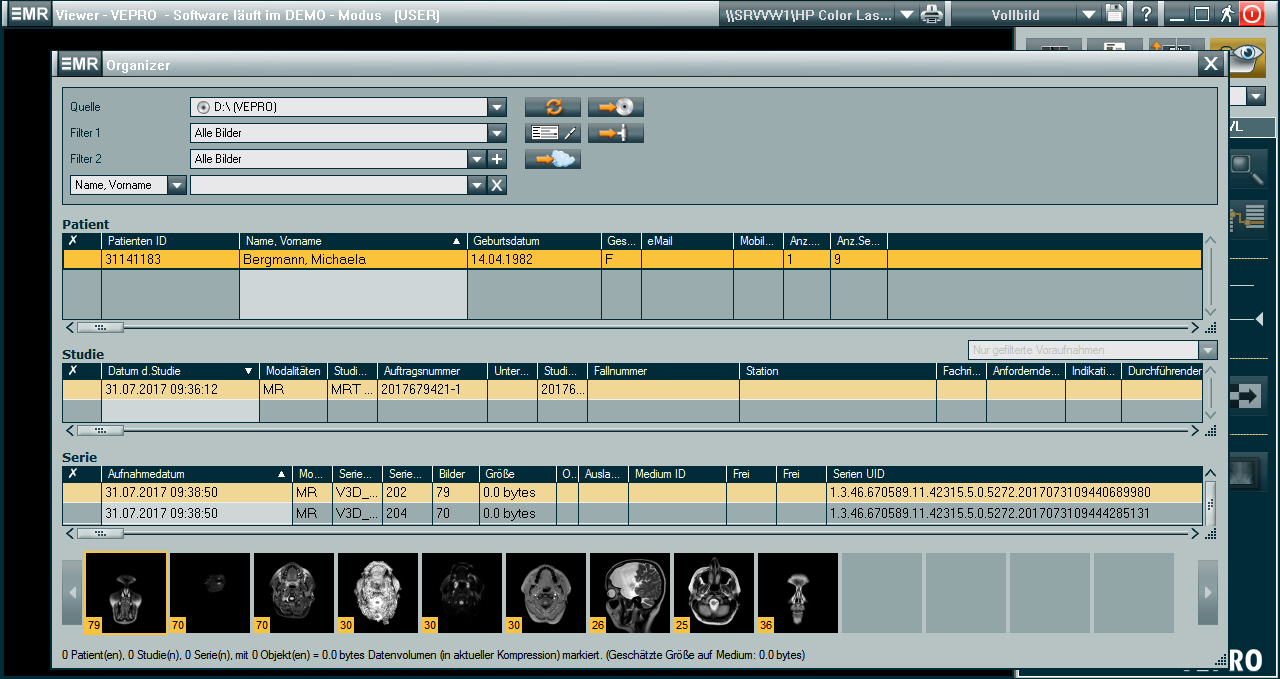This screenshot has width=1280, height=679.
Task: Click the printer icon in title bar
Action: tap(931, 14)
